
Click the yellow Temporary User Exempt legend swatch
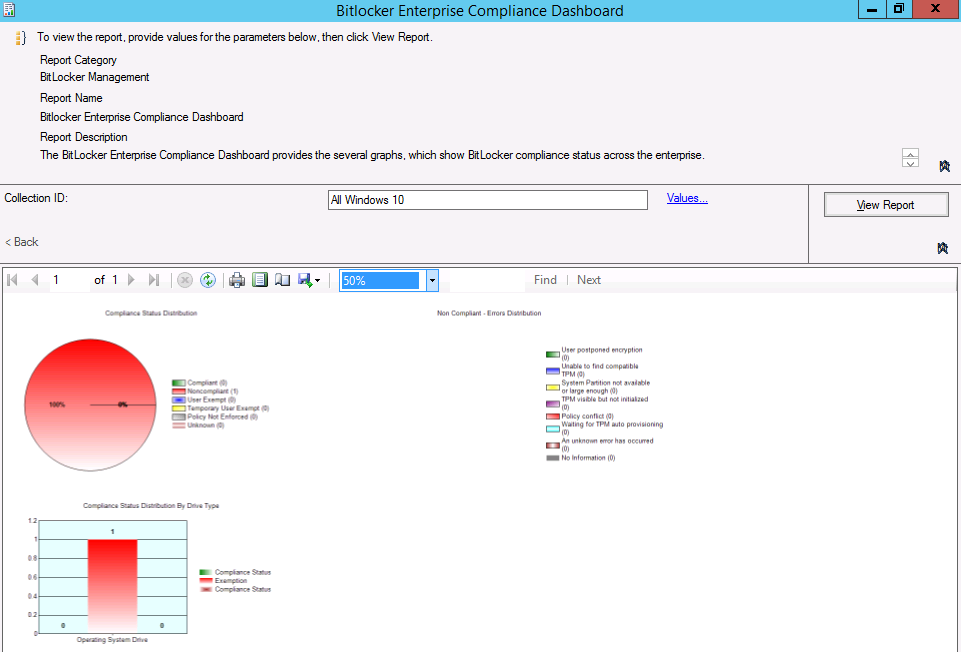tap(178, 409)
